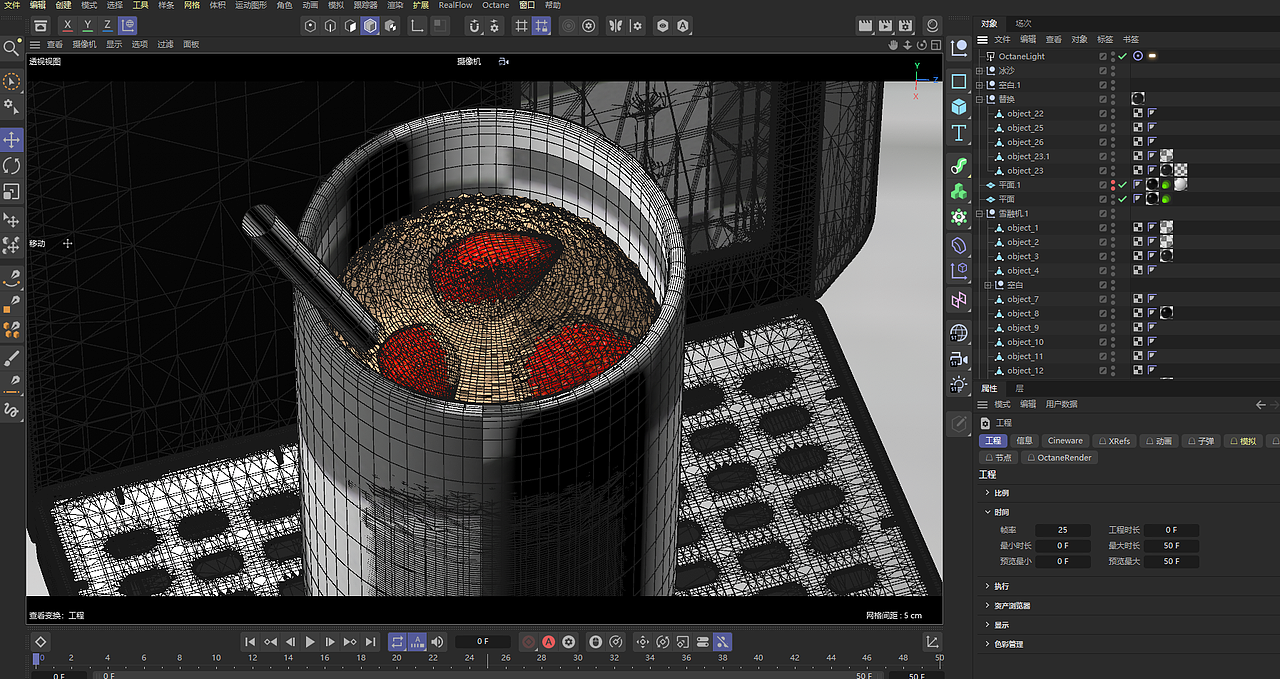Click the cube primitive icon
This screenshot has height=679, width=1280.
(959, 107)
